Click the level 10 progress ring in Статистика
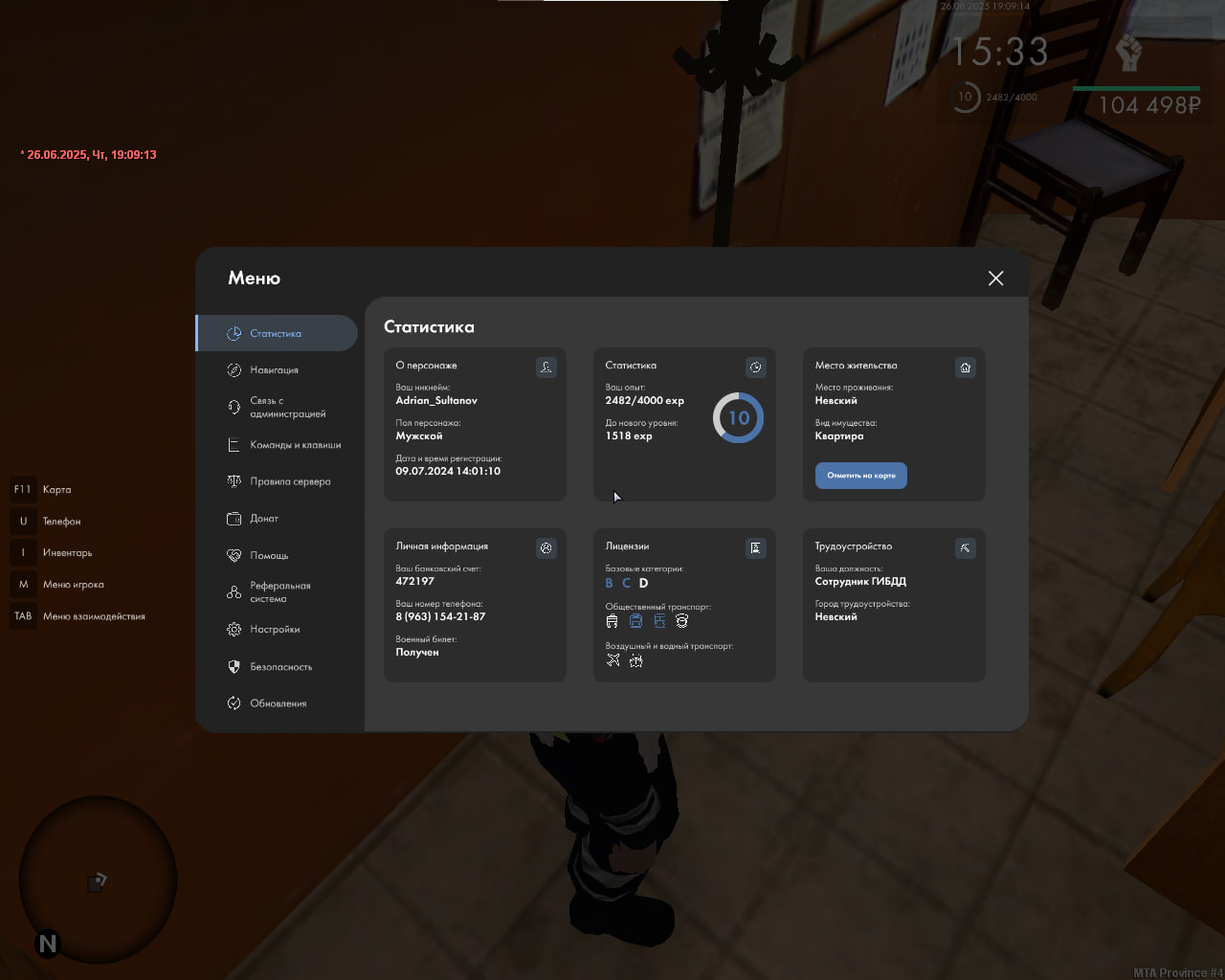 (738, 417)
